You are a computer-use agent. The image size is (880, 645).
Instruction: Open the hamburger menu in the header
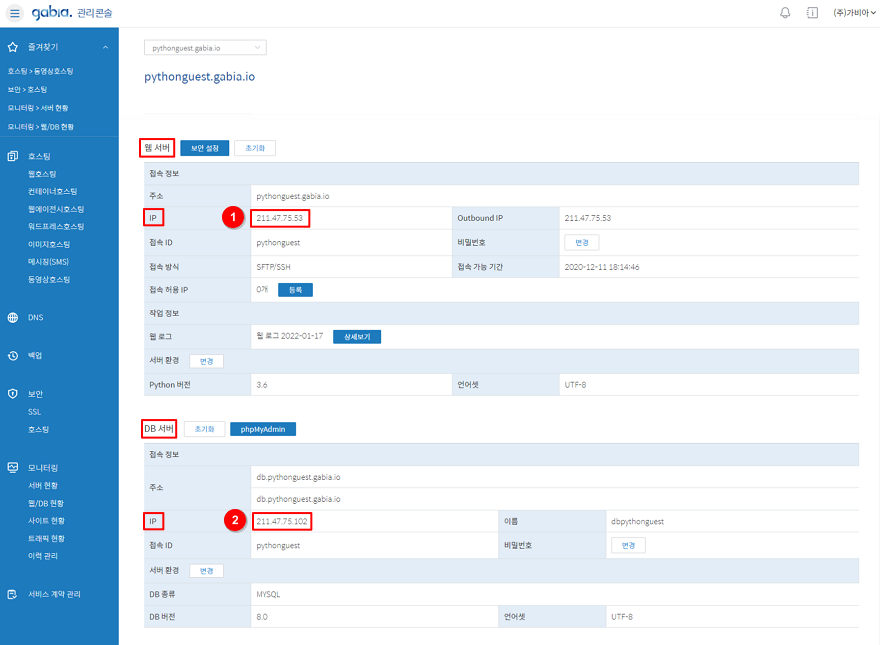[x=15, y=13]
